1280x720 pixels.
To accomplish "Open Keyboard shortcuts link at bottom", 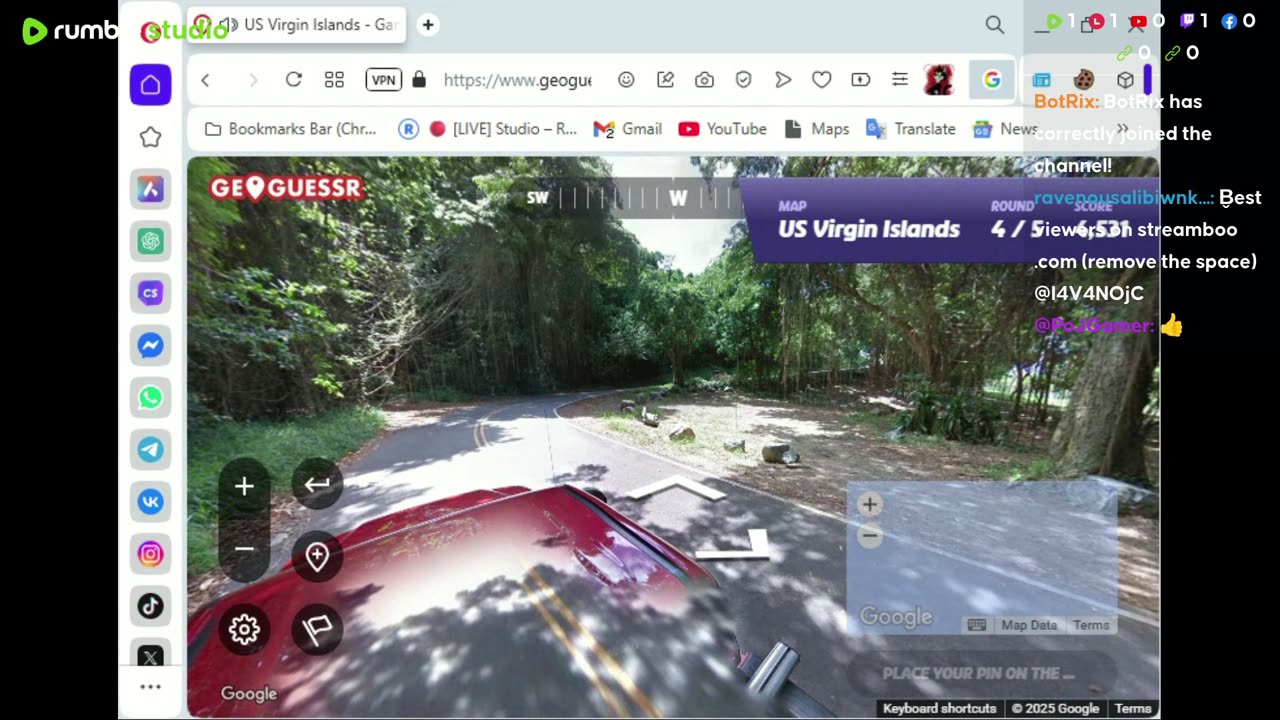I will pyautogui.click(x=939, y=708).
